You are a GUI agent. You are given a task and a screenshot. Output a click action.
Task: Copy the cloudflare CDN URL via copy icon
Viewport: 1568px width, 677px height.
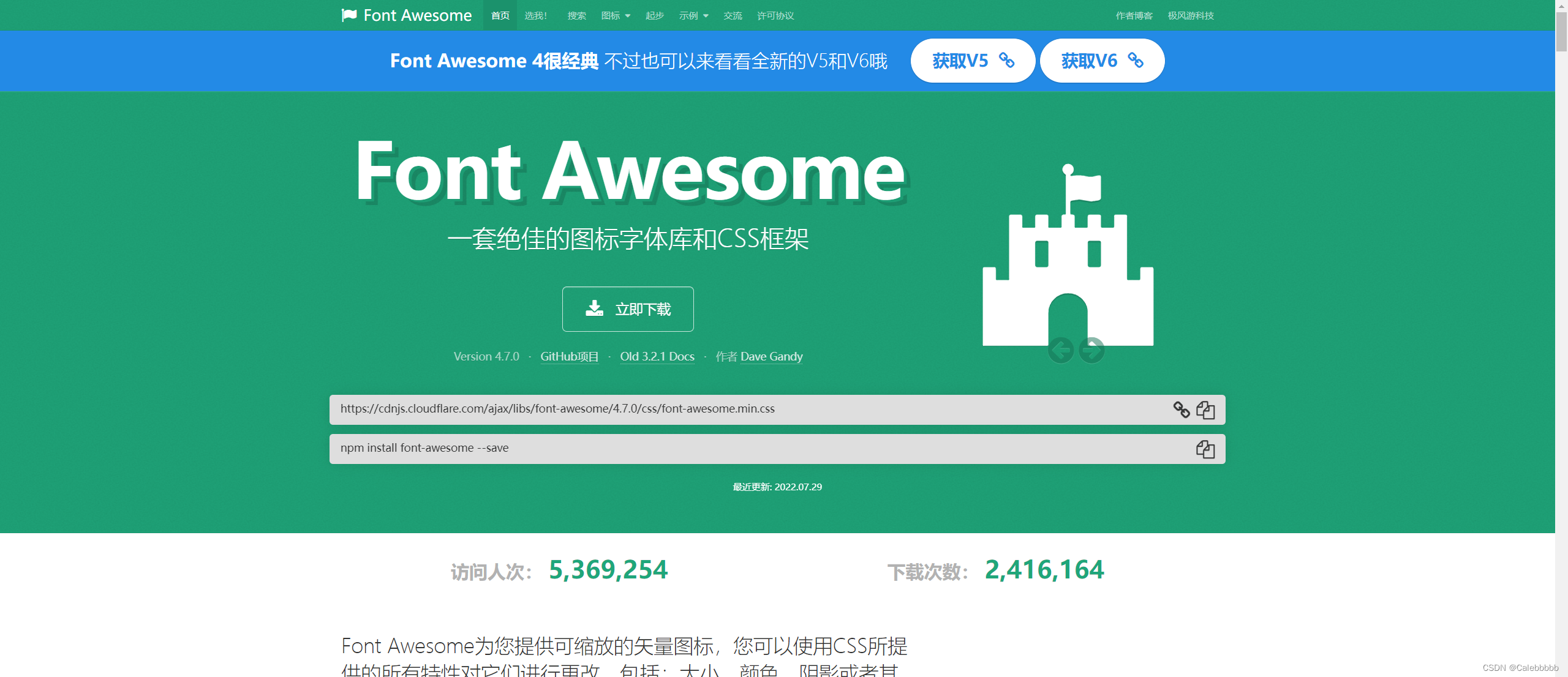click(1205, 410)
